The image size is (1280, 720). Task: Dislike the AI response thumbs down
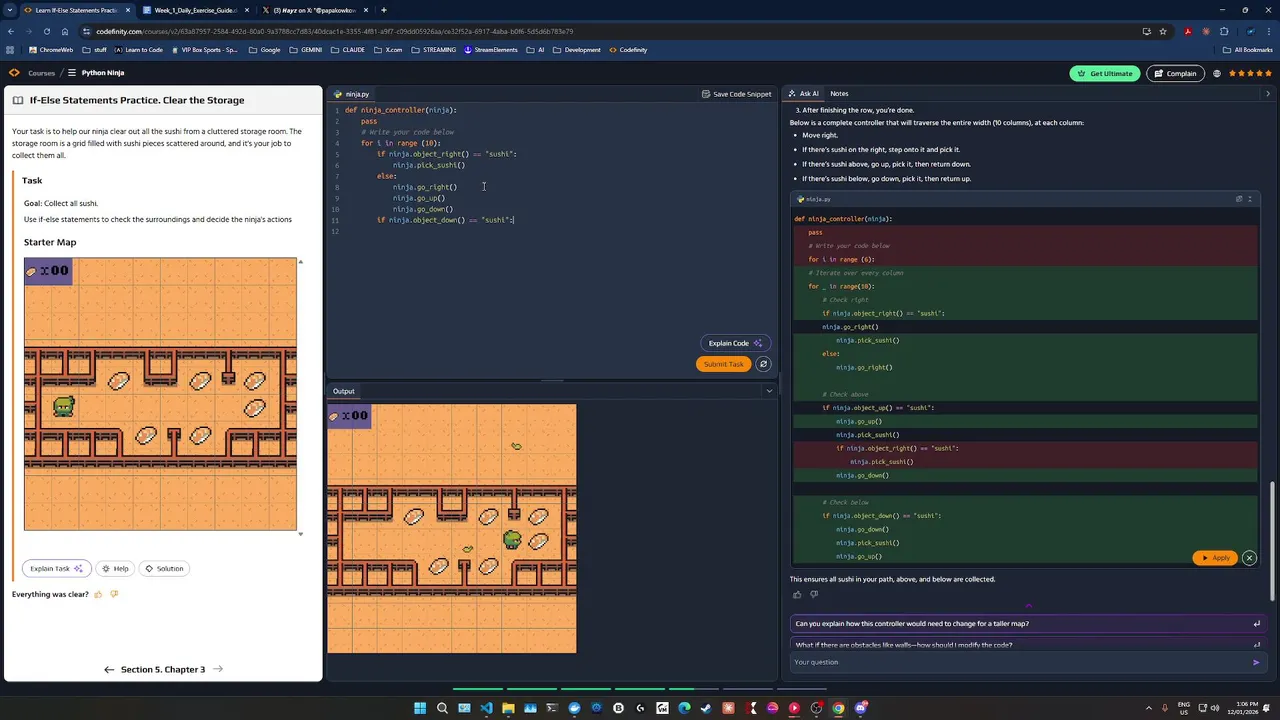tap(814, 594)
